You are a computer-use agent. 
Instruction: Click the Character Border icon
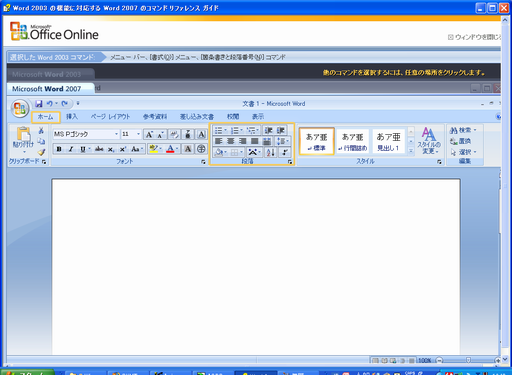[x=201, y=134]
